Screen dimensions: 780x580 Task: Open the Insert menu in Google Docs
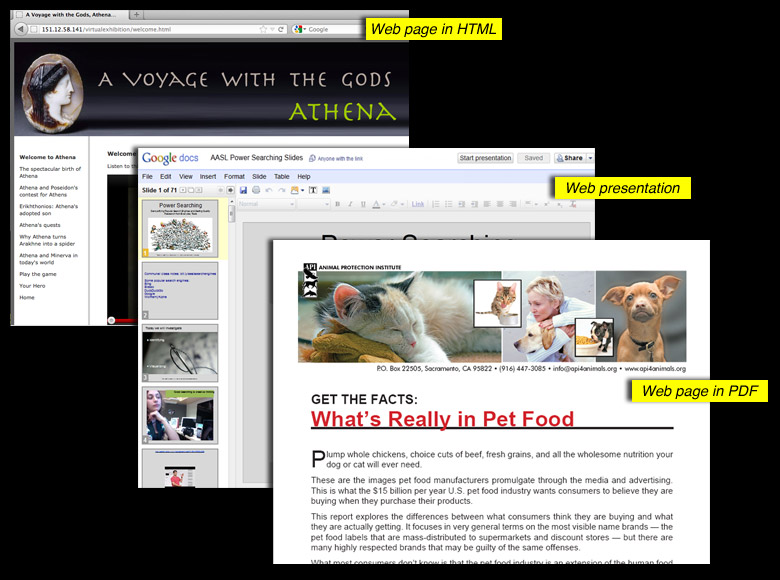[207, 176]
